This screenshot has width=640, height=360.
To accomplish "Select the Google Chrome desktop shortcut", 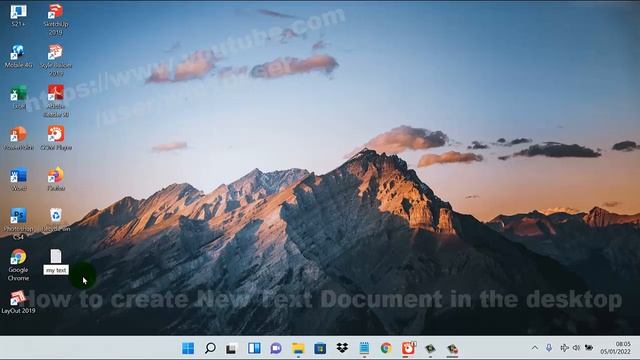I will (18, 265).
